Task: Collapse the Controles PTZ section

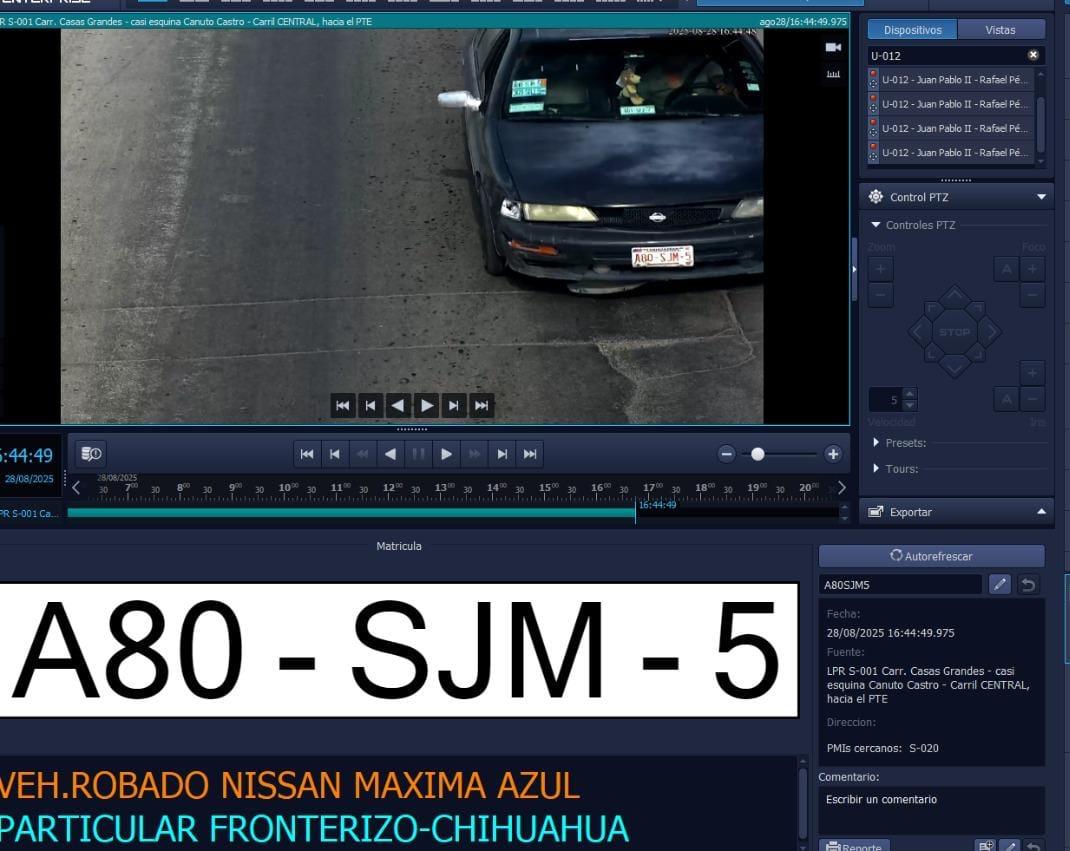Action: 876,225
